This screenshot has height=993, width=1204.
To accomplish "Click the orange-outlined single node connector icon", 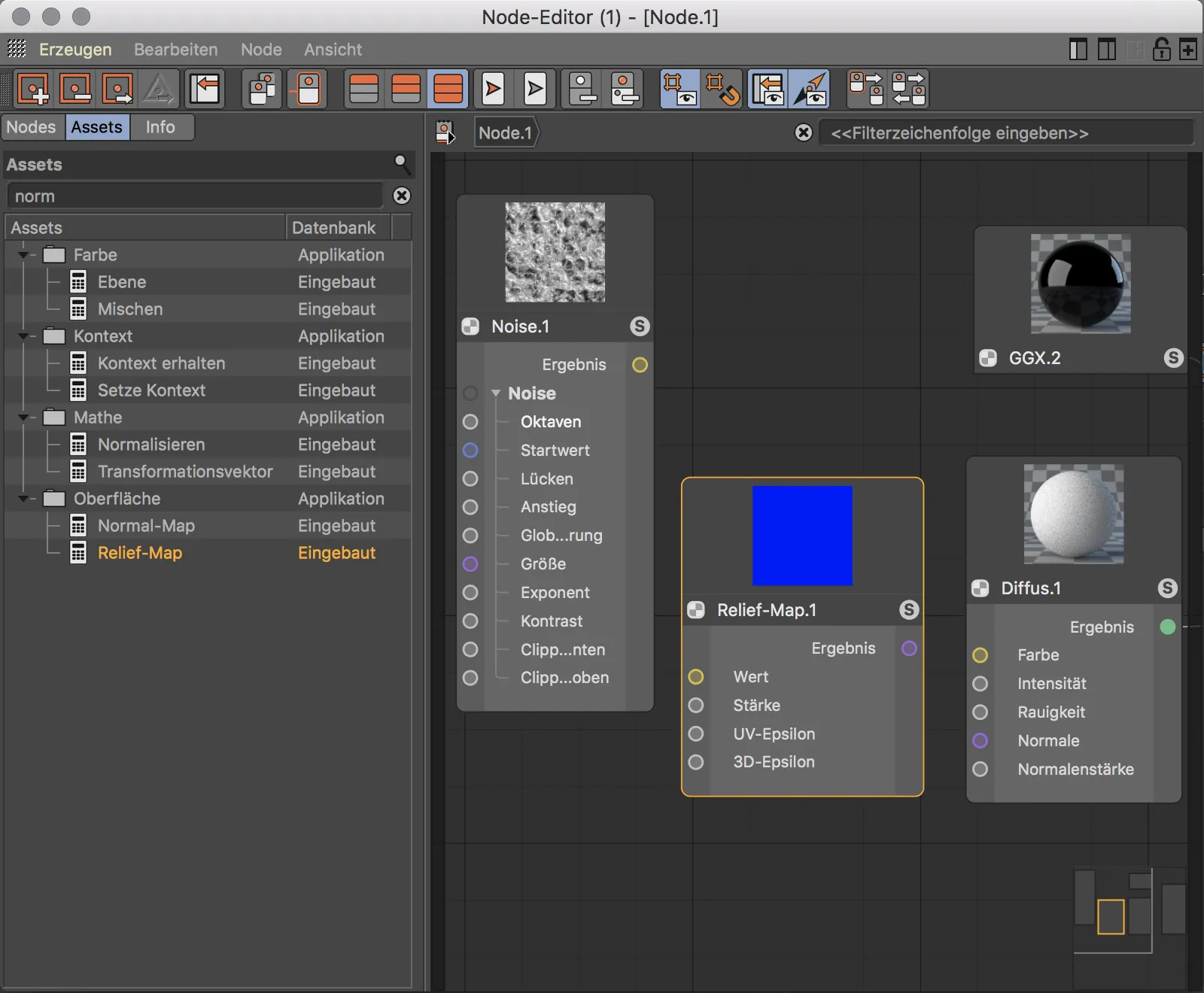I will pos(308,89).
